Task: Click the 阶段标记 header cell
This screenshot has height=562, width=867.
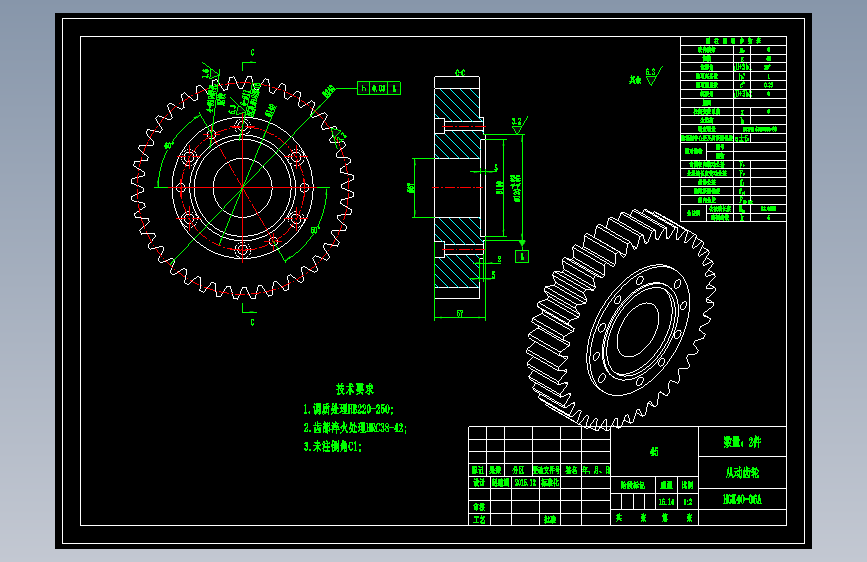Action: coord(633,485)
